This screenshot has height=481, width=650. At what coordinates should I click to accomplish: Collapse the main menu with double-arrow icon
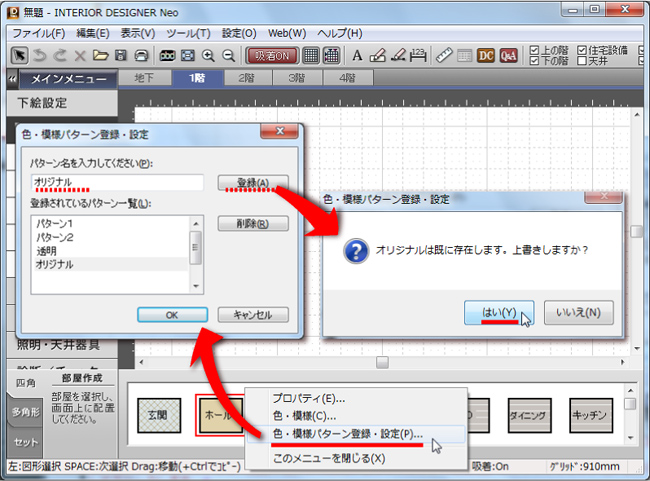click(x=12, y=78)
